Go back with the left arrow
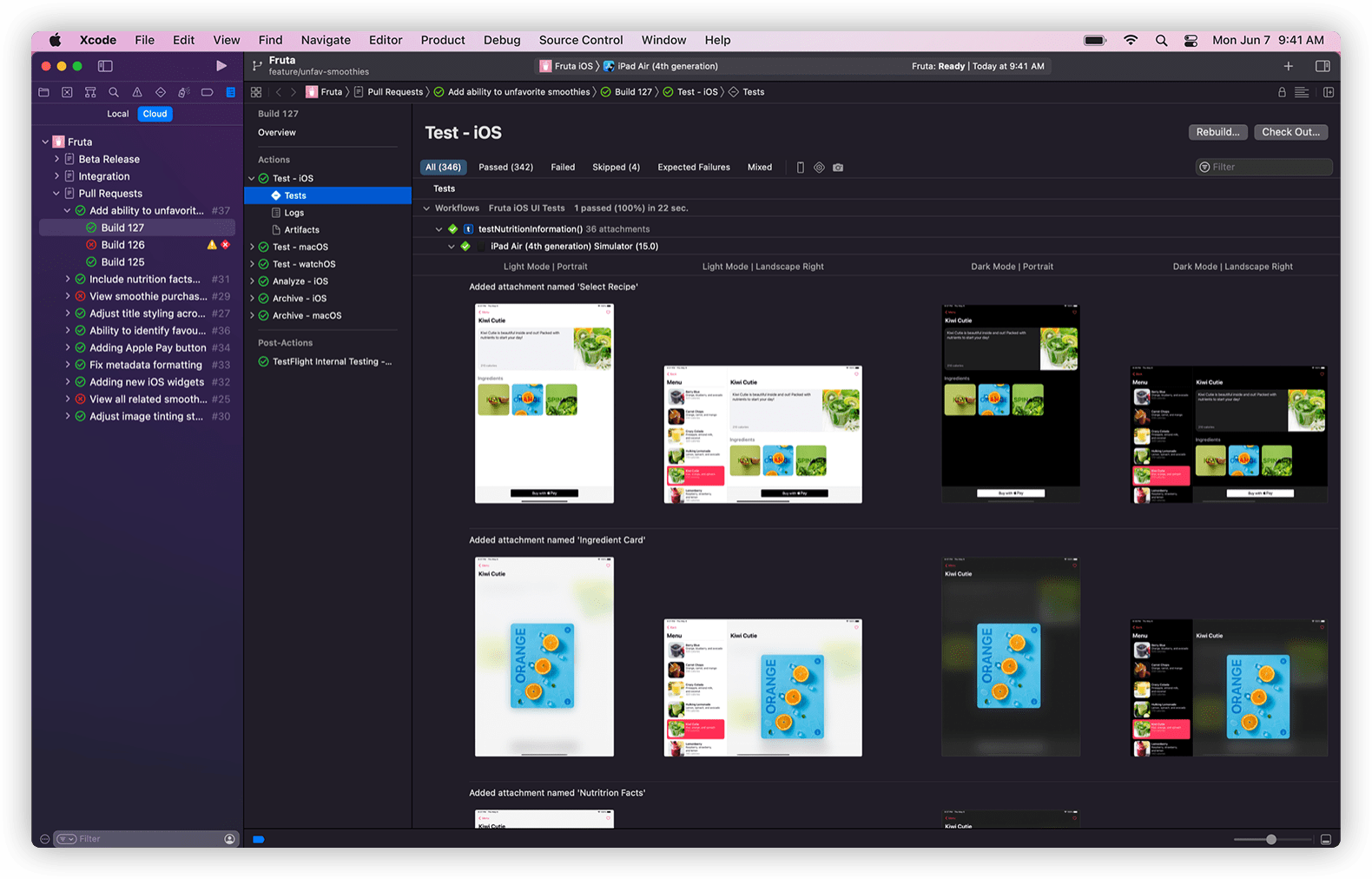Viewport: 1372px width, 879px height. 279,92
